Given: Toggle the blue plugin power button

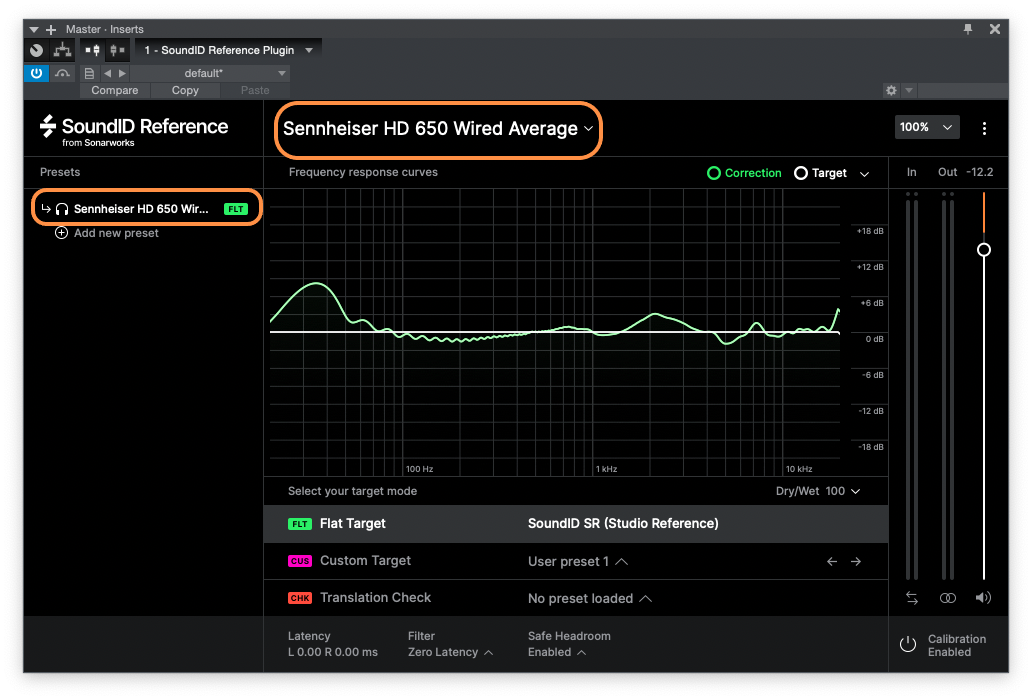Looking at the screenshot, I should click(36, 73).
